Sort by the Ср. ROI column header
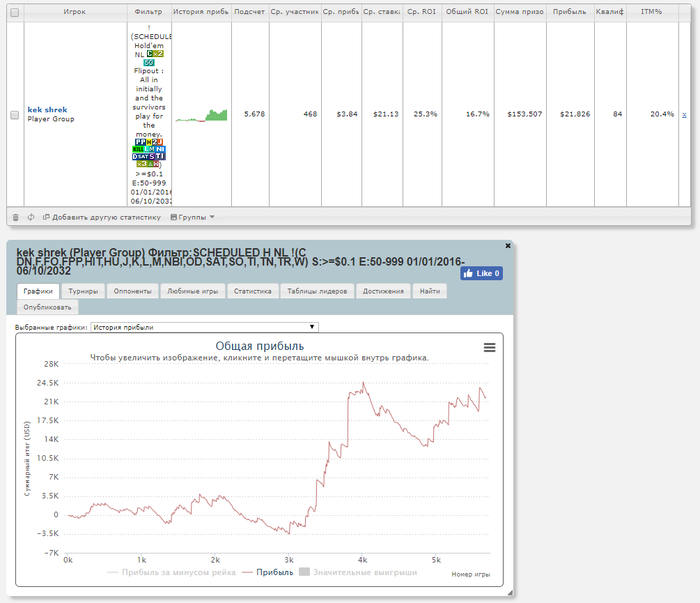Viewport: 700px width, 603px height. click(422, 12)
